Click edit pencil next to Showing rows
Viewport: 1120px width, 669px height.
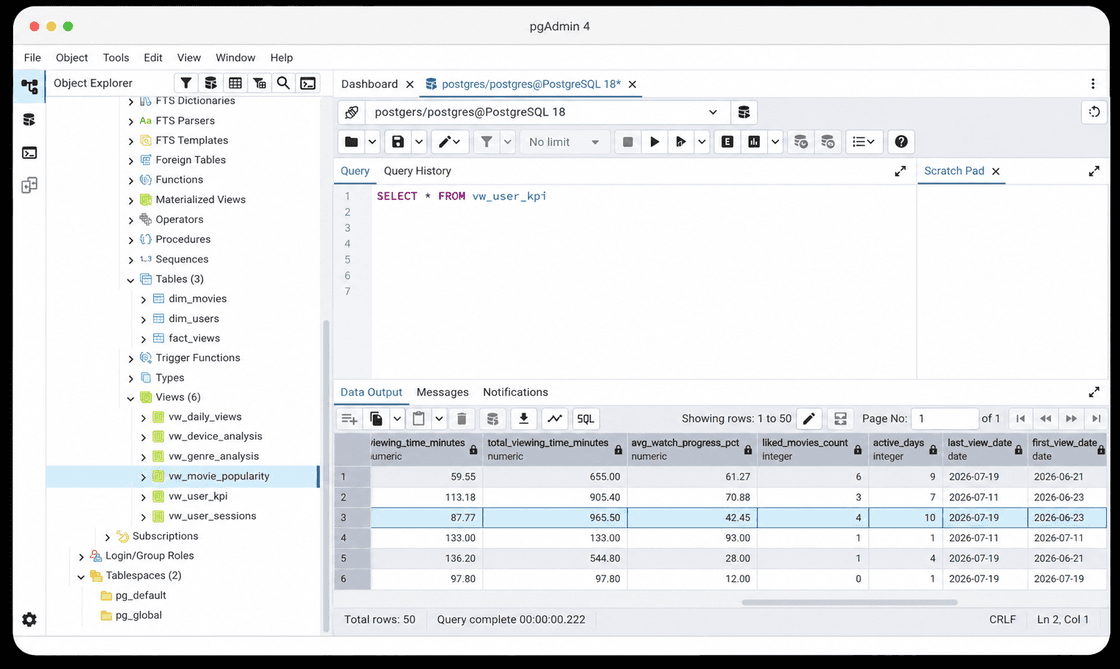click(809, 418)
